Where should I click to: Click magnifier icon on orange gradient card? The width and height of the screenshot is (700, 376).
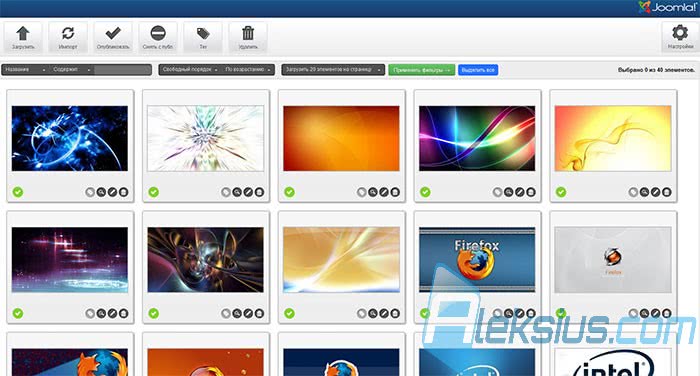(373, 192)
